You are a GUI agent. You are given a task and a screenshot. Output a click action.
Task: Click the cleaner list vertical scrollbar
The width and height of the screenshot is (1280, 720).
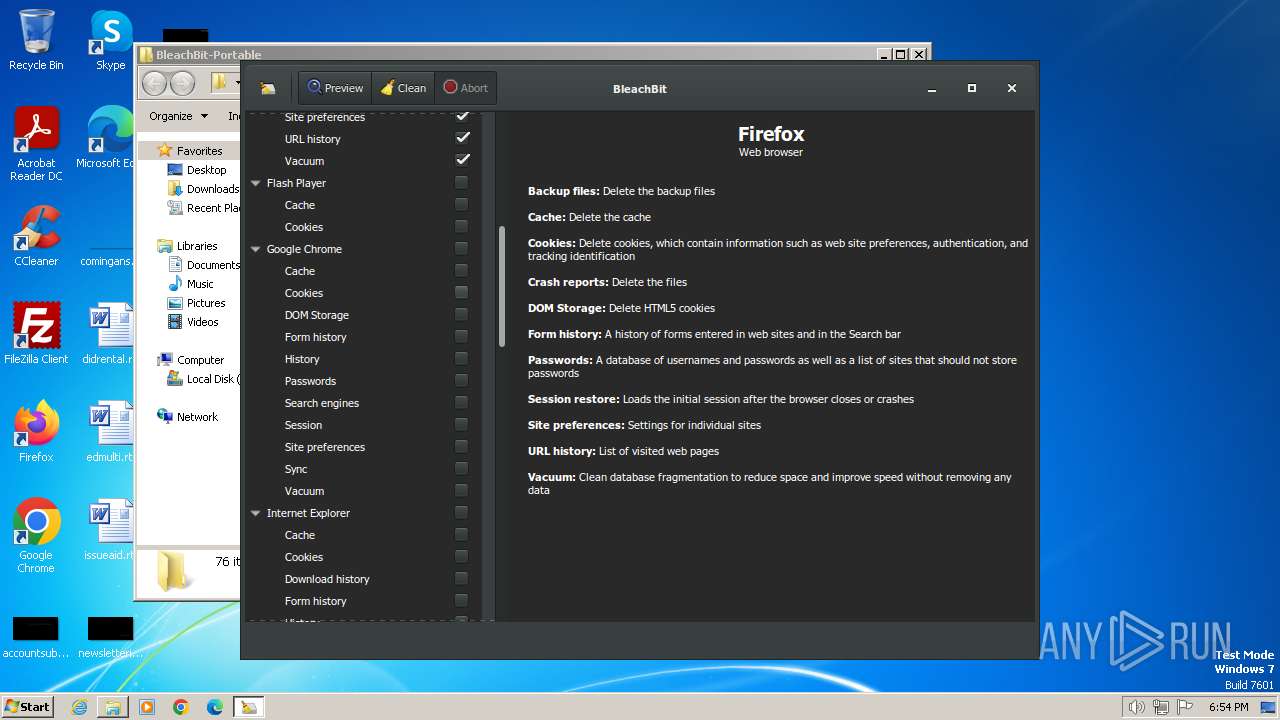tap(502, 286)
